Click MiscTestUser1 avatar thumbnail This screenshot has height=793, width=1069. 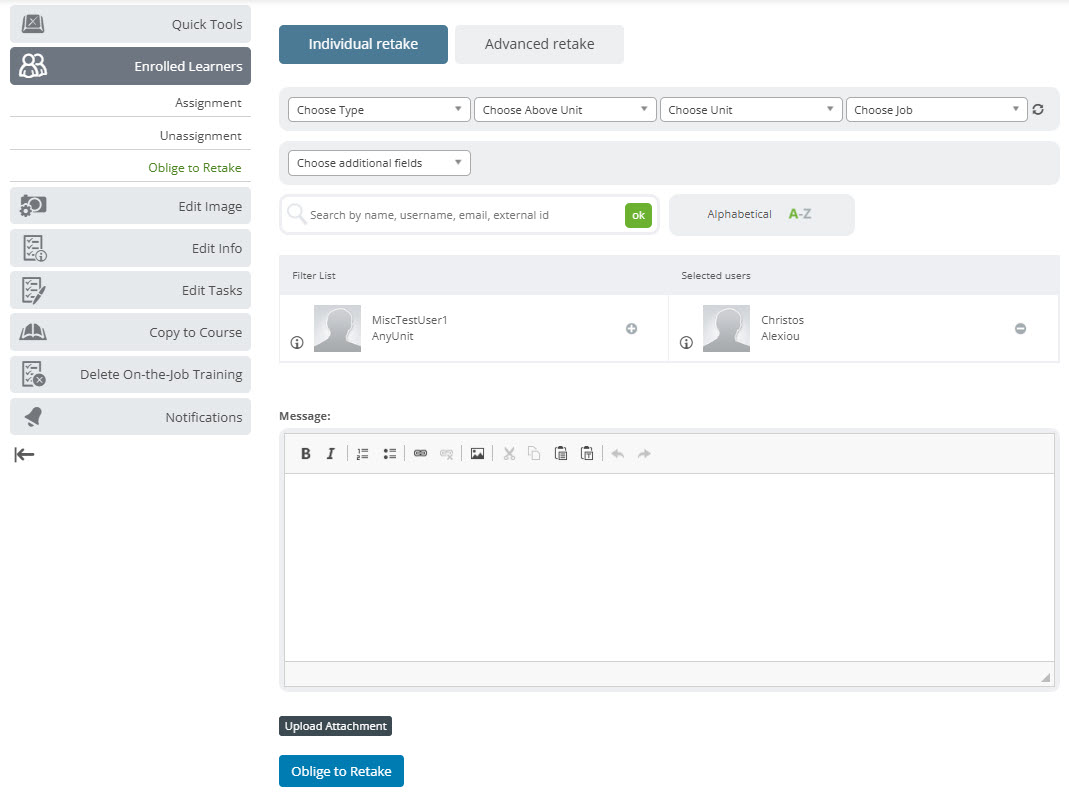click(x=337, y=329)
